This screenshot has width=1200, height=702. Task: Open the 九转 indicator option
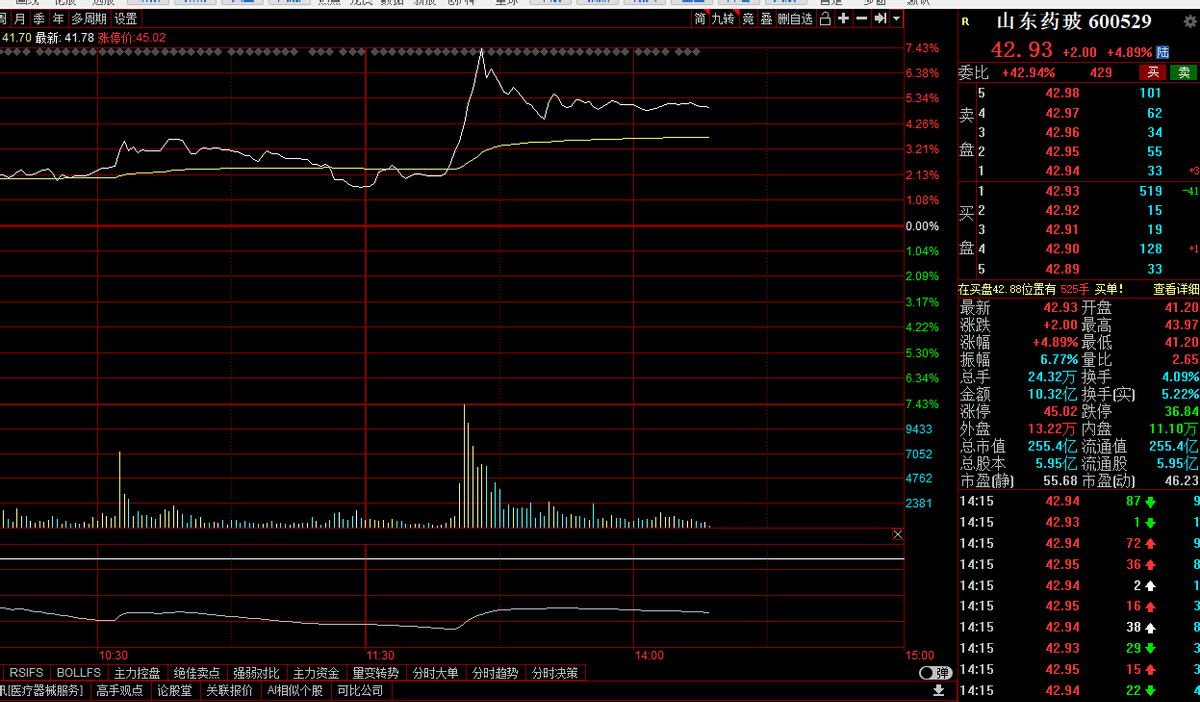coord(723,19)
